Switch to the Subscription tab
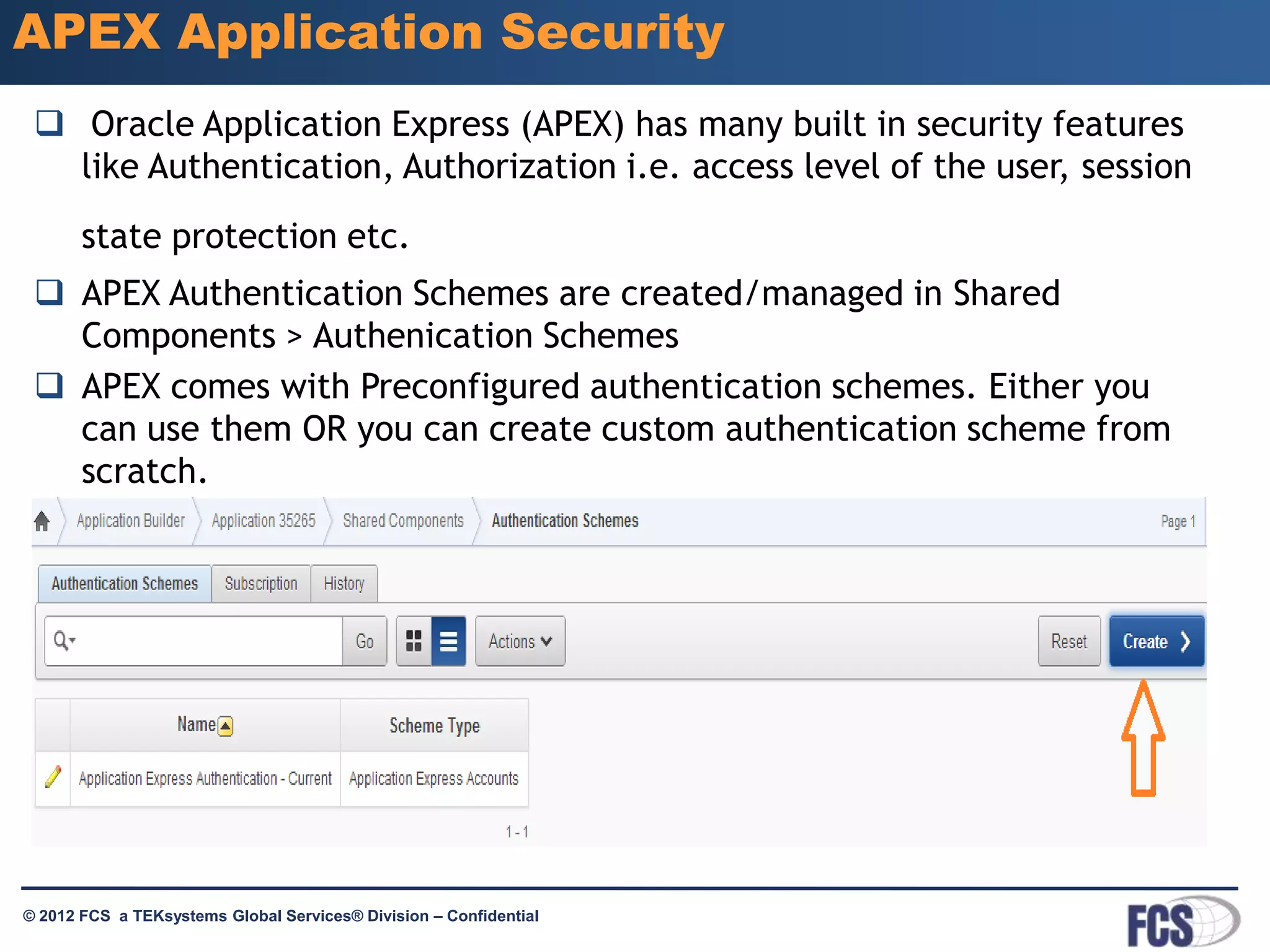The image size is (1270, 952). (x=261, y=583)
